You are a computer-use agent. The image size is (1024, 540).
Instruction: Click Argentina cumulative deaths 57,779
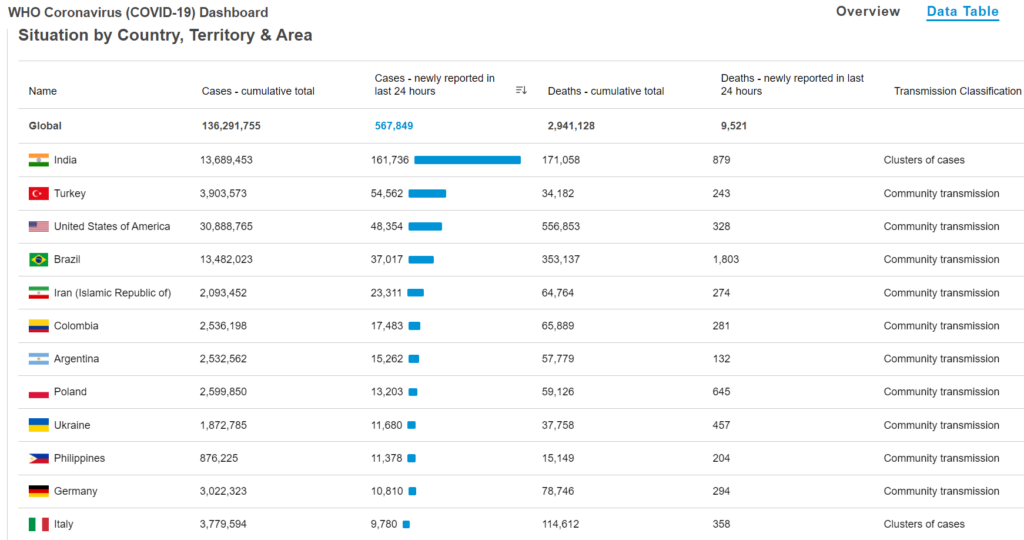(558, 359)
